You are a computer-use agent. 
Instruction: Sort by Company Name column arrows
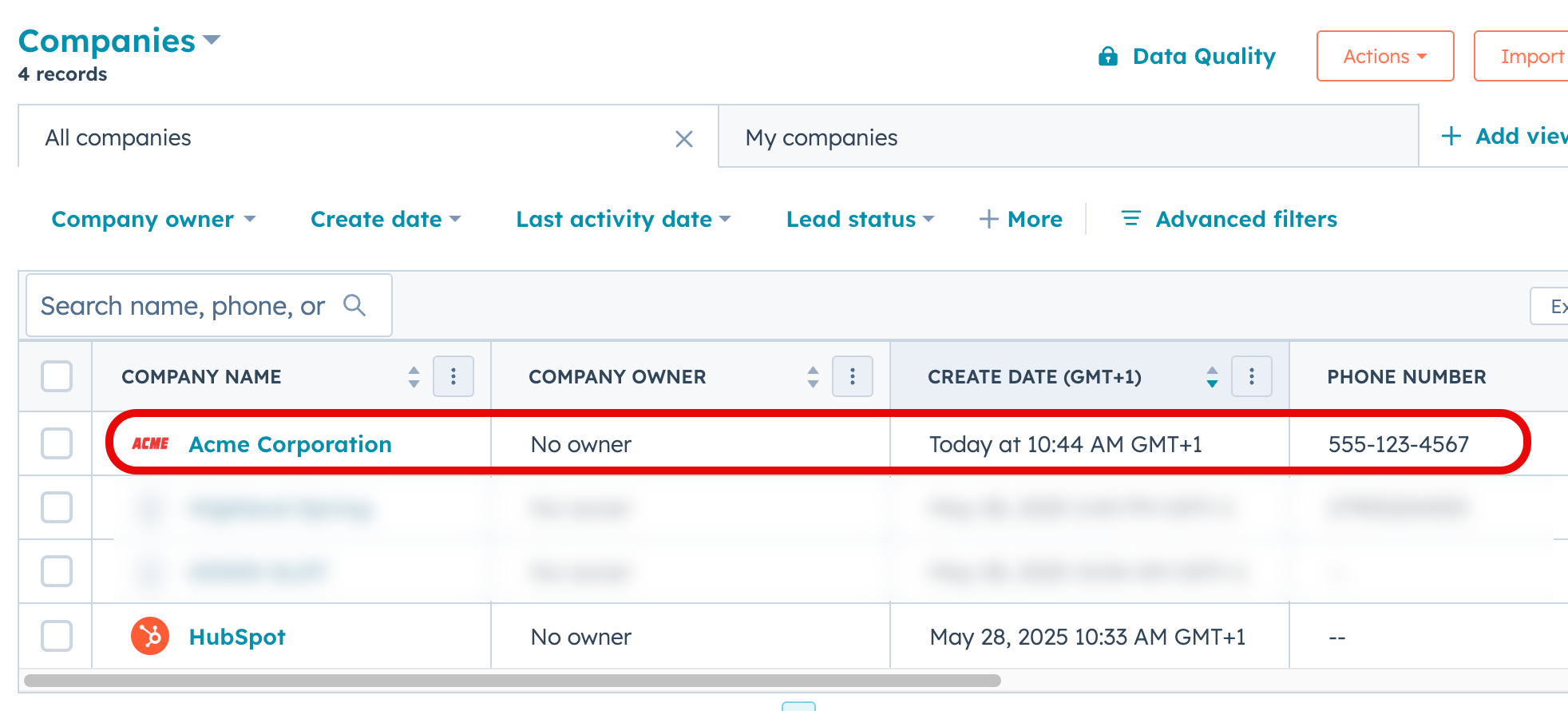coord(414,376)
